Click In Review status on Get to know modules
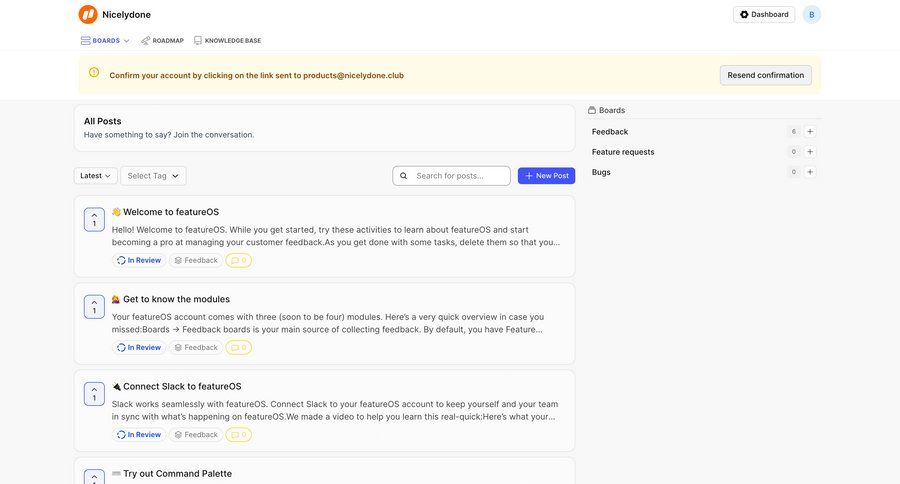Screen dimensions: 900x484 139,347
